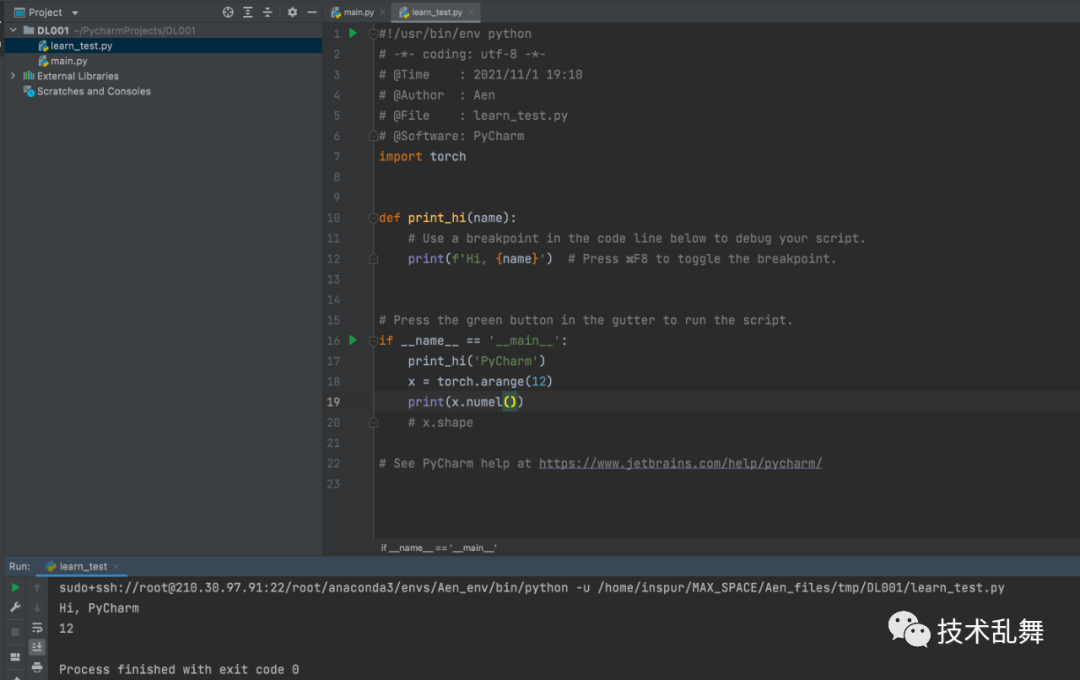Image resolution: width=1080 pixels, height=680 pixels.
Task: Open run configuration wrench icon
Action: pos(15,607)
